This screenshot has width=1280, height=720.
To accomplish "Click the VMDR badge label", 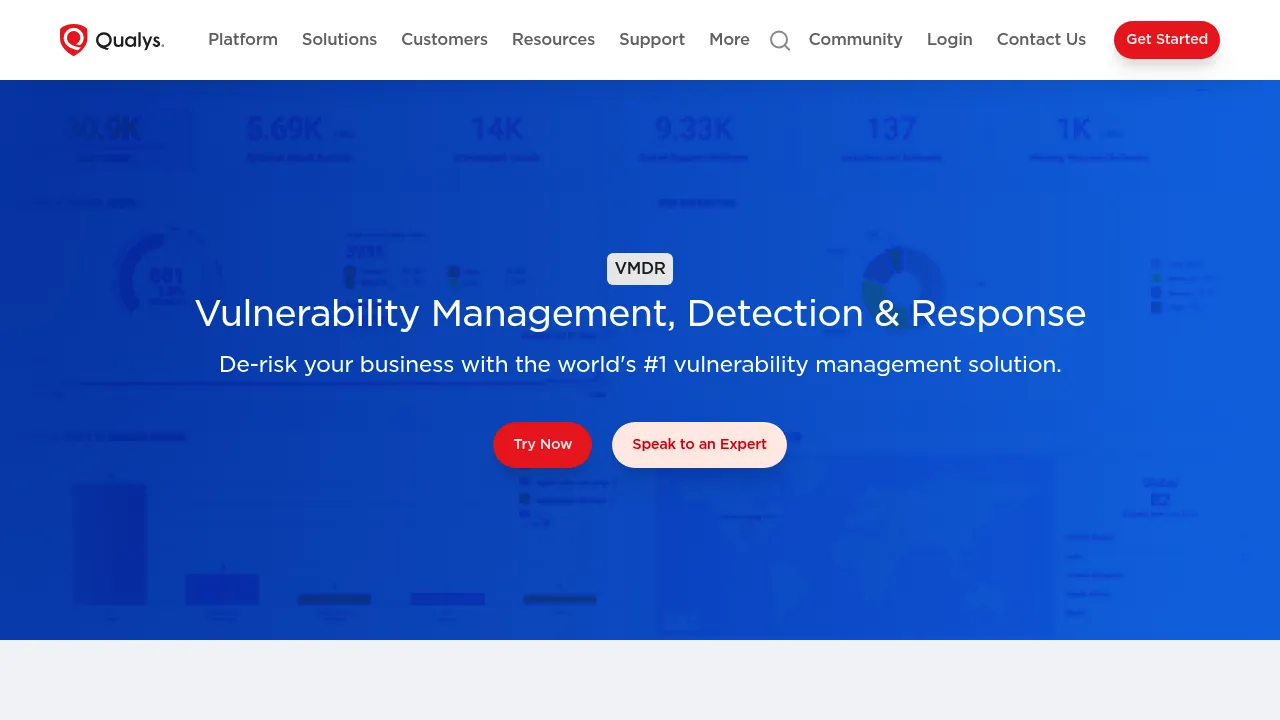I will click(x=640, y=269).
